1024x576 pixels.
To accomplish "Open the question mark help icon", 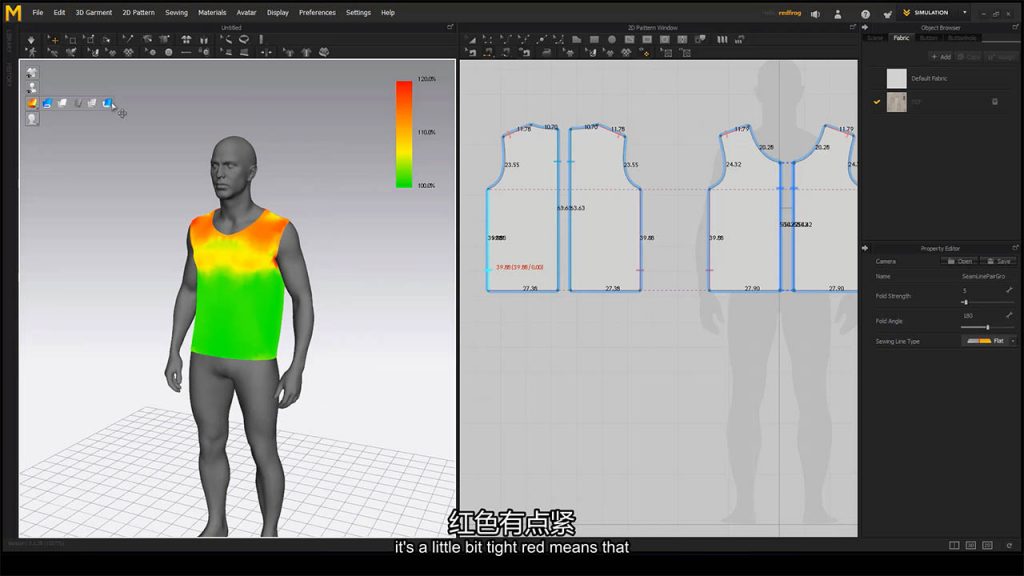I will (865, 14).
